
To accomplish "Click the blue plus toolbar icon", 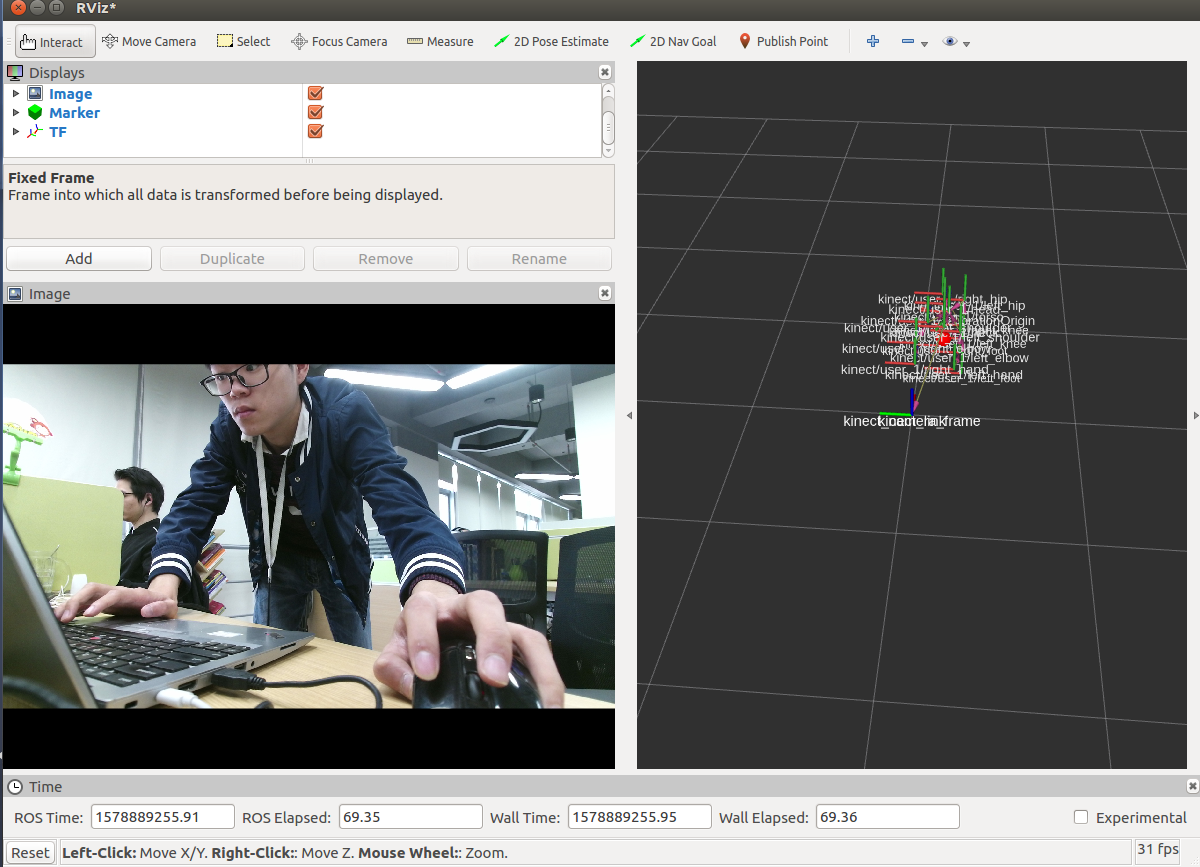I will point(872,41).
